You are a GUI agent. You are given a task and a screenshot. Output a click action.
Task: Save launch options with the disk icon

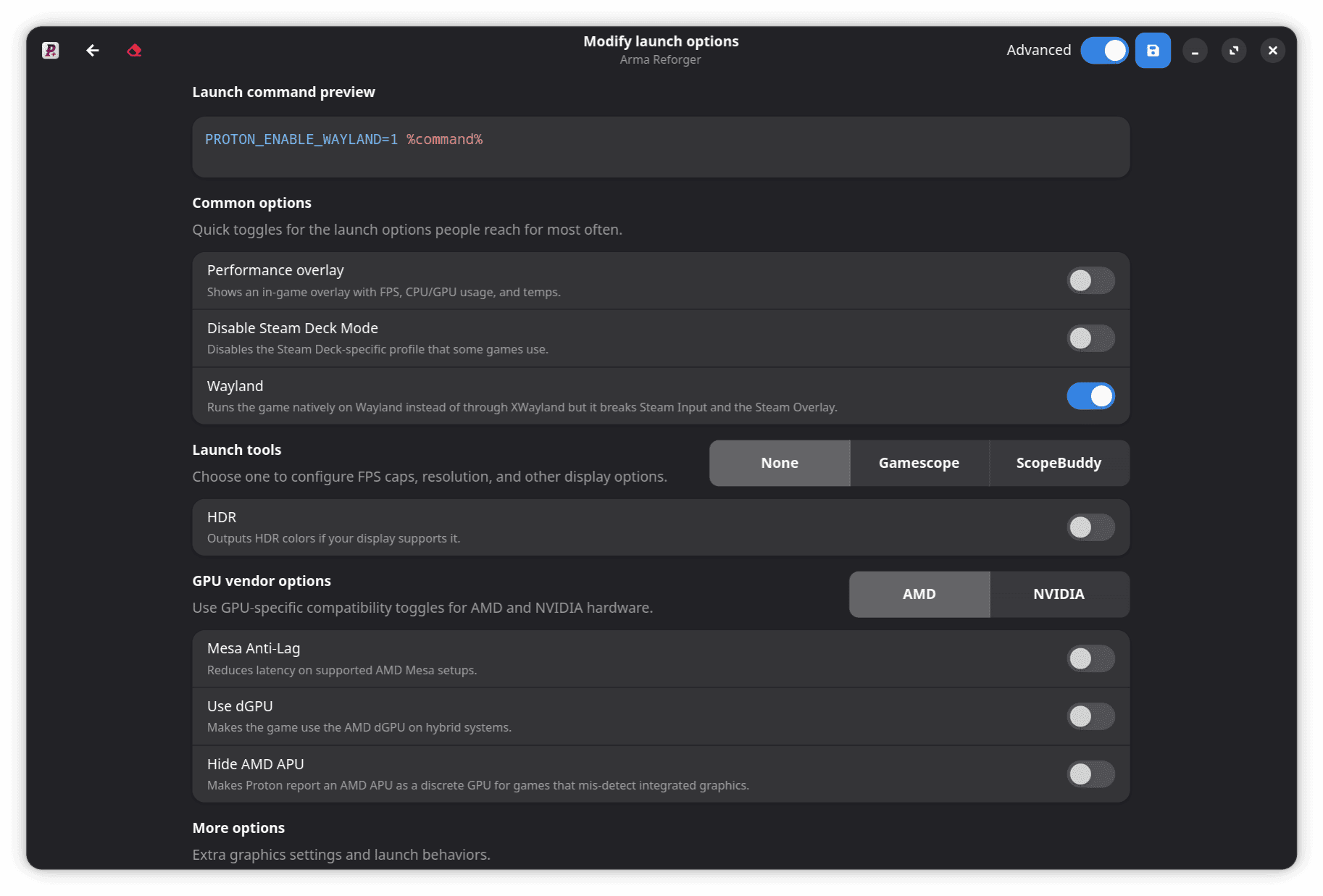[x=1153, y=50]
